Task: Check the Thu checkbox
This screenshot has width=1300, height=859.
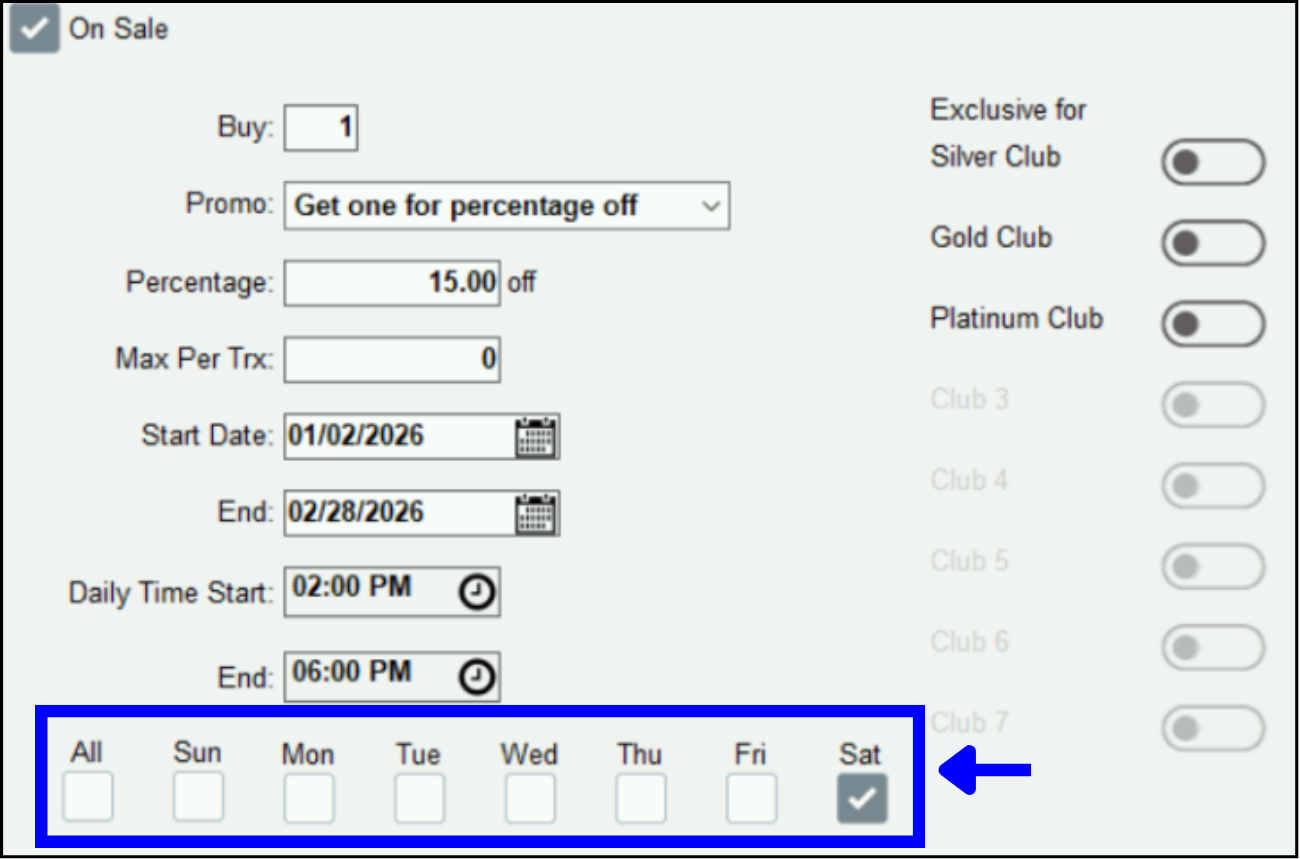Action: coord(640,798)
